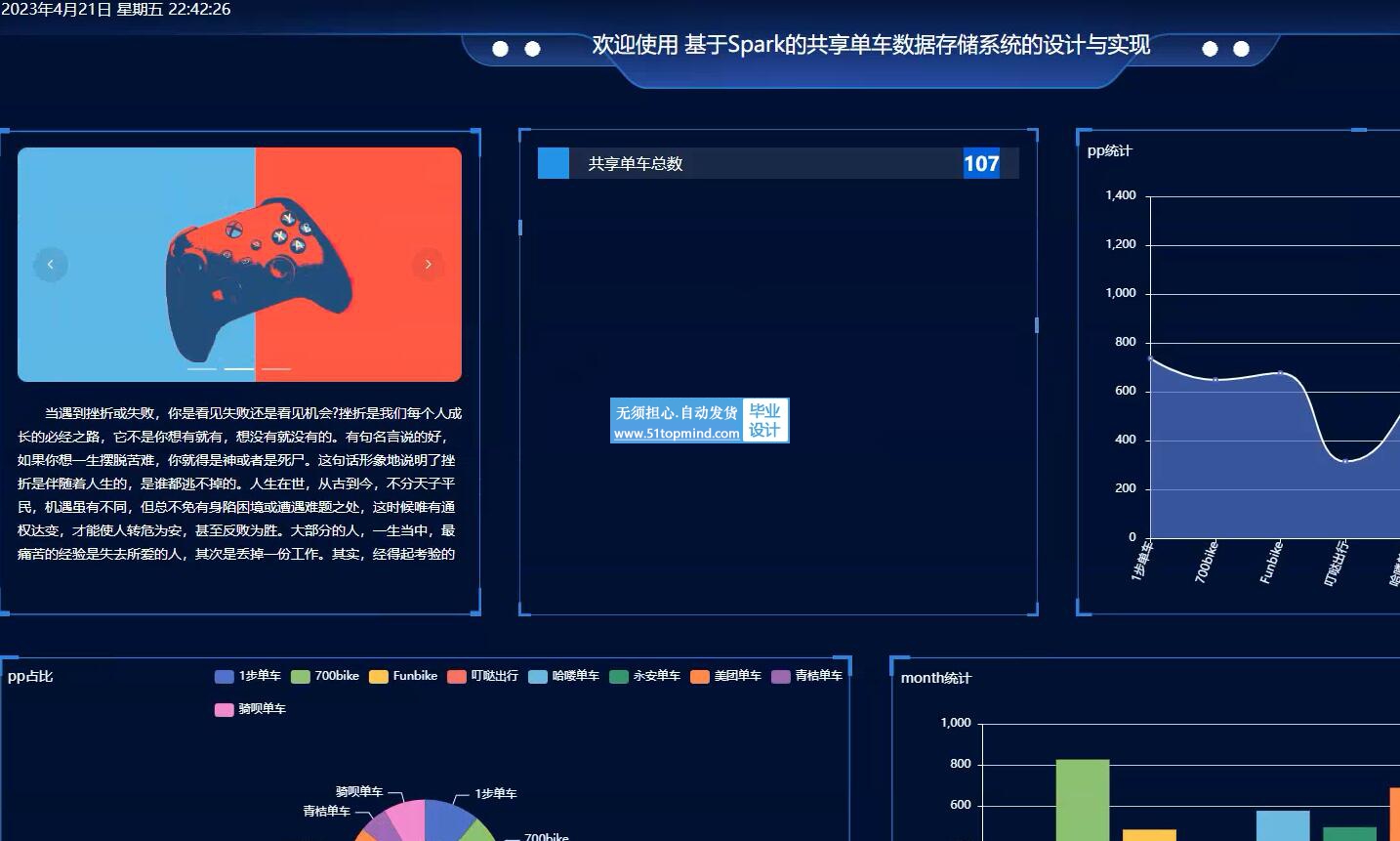Click the motivational paragraph under carousel
This screenshot has height=841, width=1400.
(239, 484)
